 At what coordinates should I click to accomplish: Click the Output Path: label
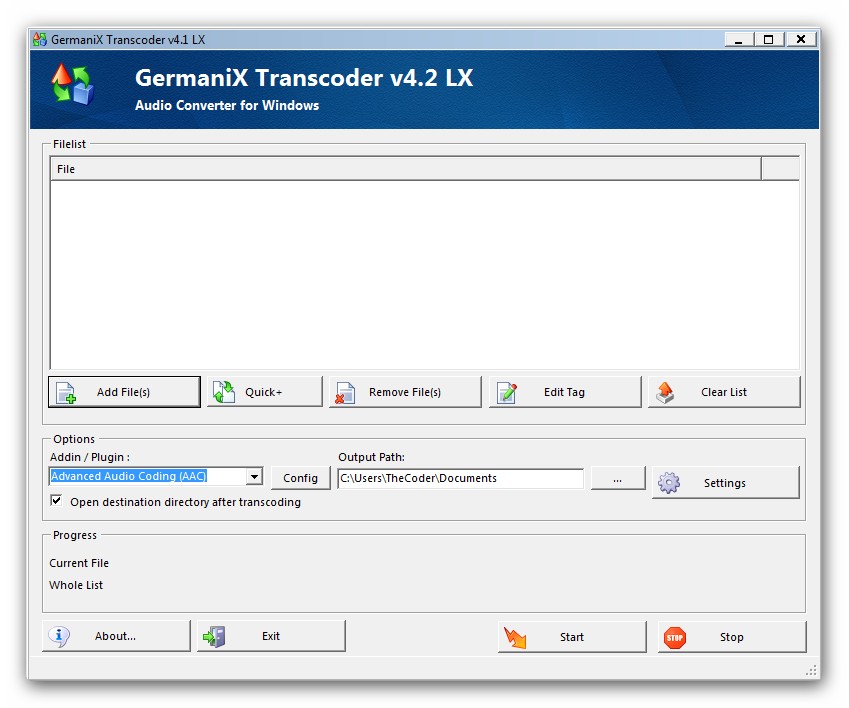coord(371,457)
